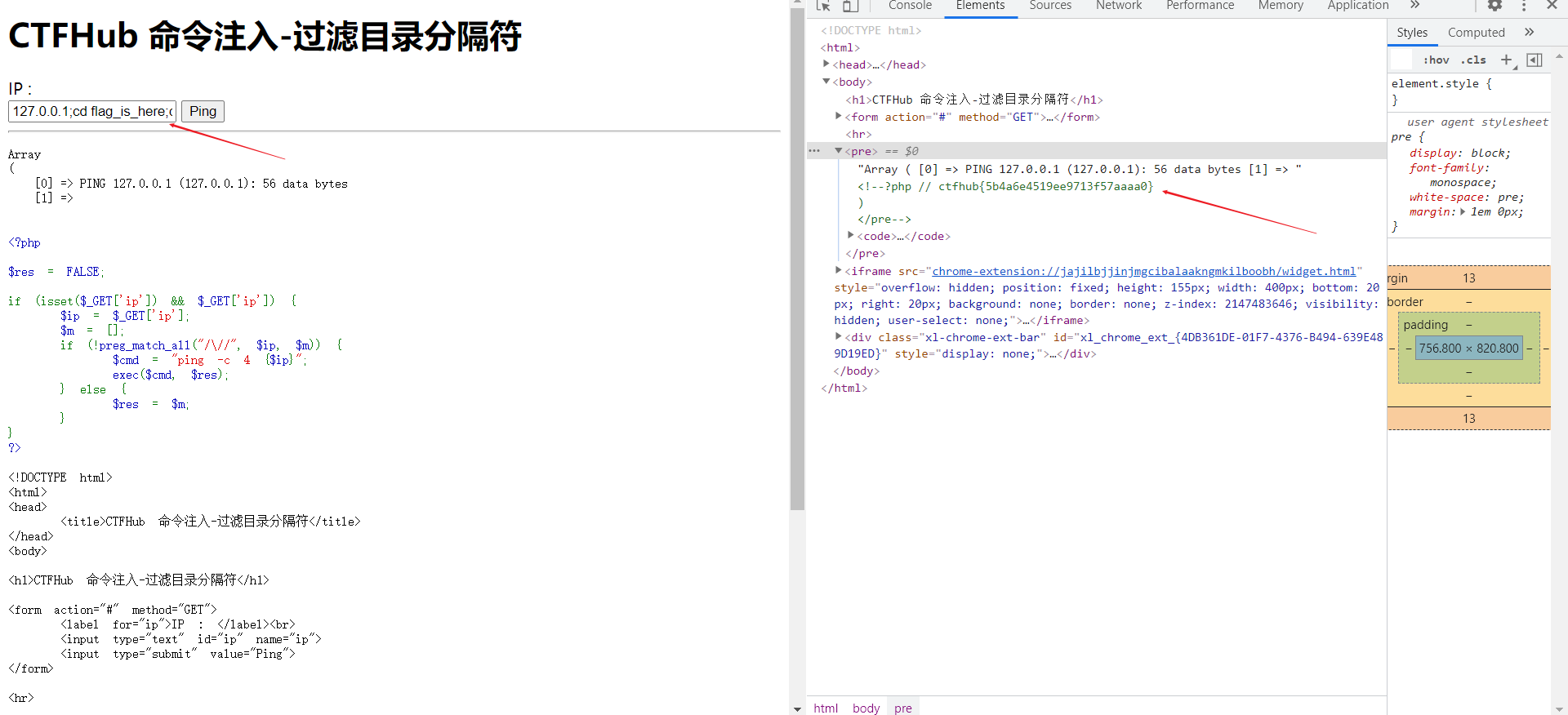Open the Application tab
Screen dimensions: 1568x715
(x=1357, y=6)
